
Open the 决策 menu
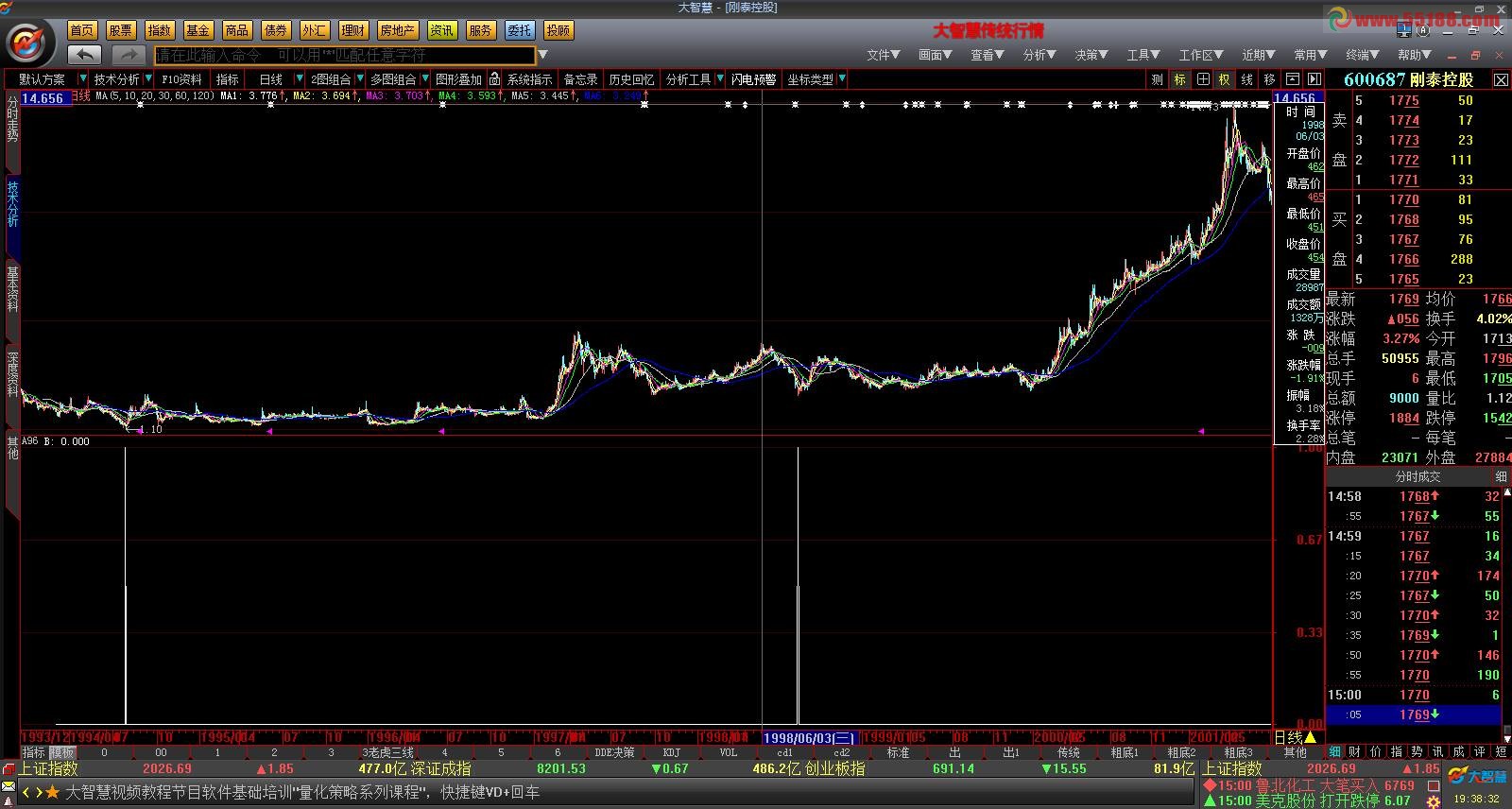point(1091,55)
